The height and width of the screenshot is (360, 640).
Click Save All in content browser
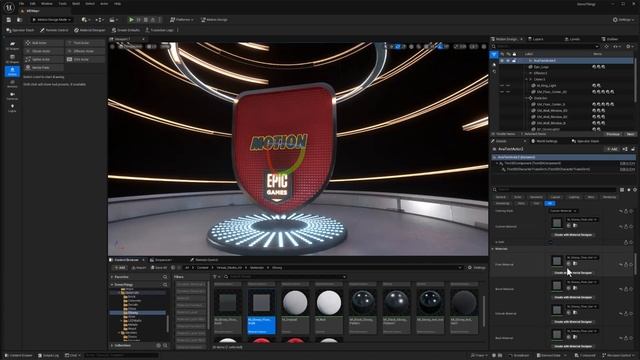coord(158,268)
